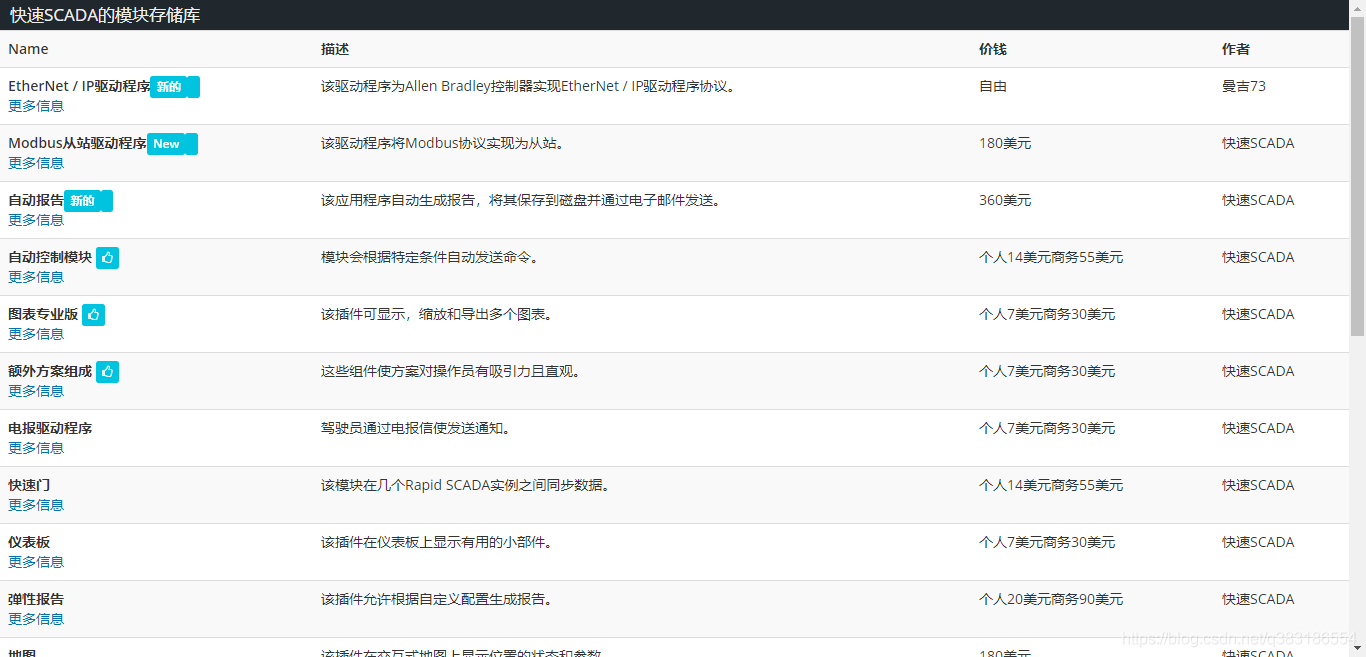Click New badge next to Modbus从站驱动程序

click(172, 144)
